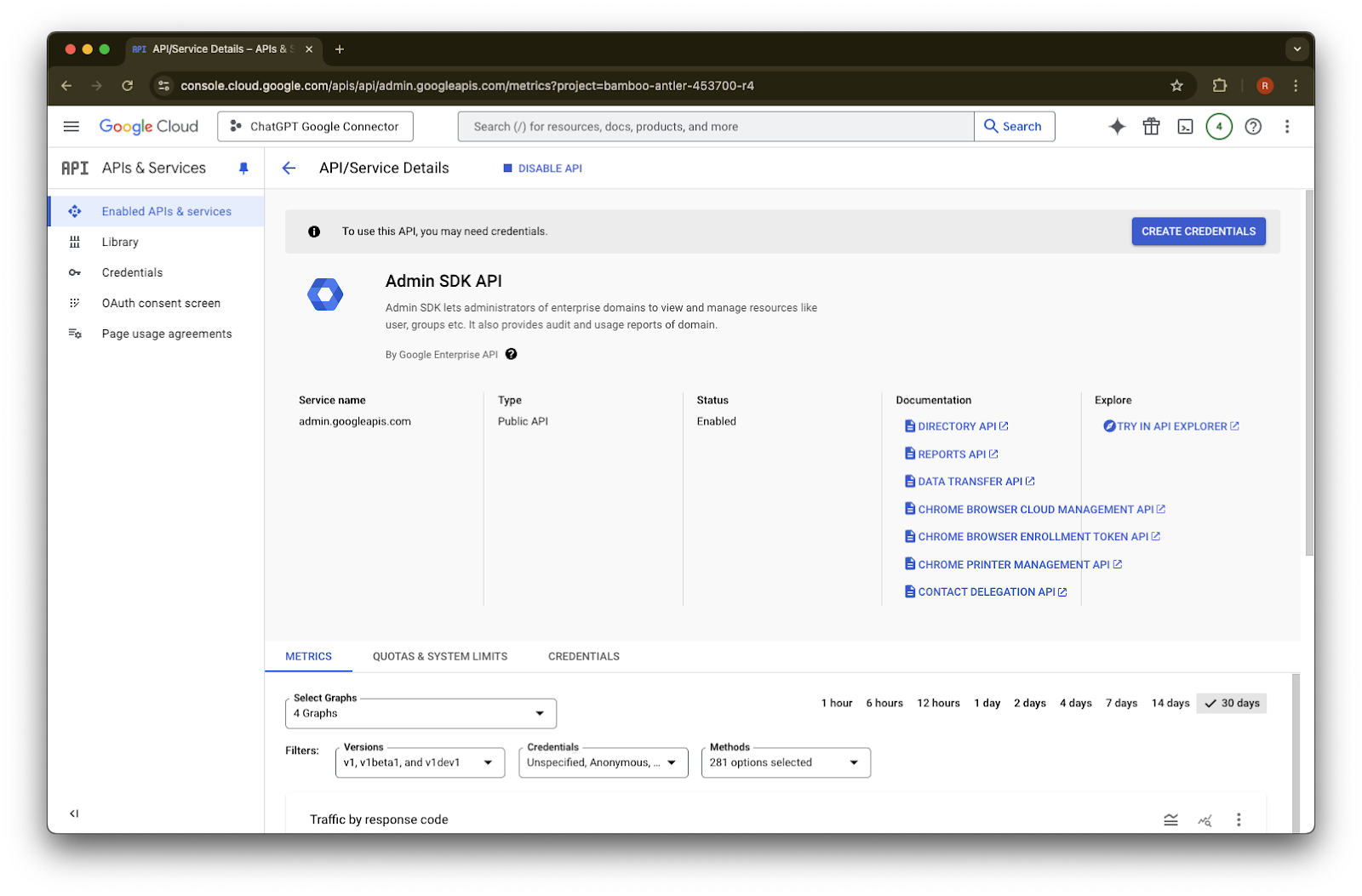
Task: Open the Versions filter dropdown
Action: coord(420,762)
